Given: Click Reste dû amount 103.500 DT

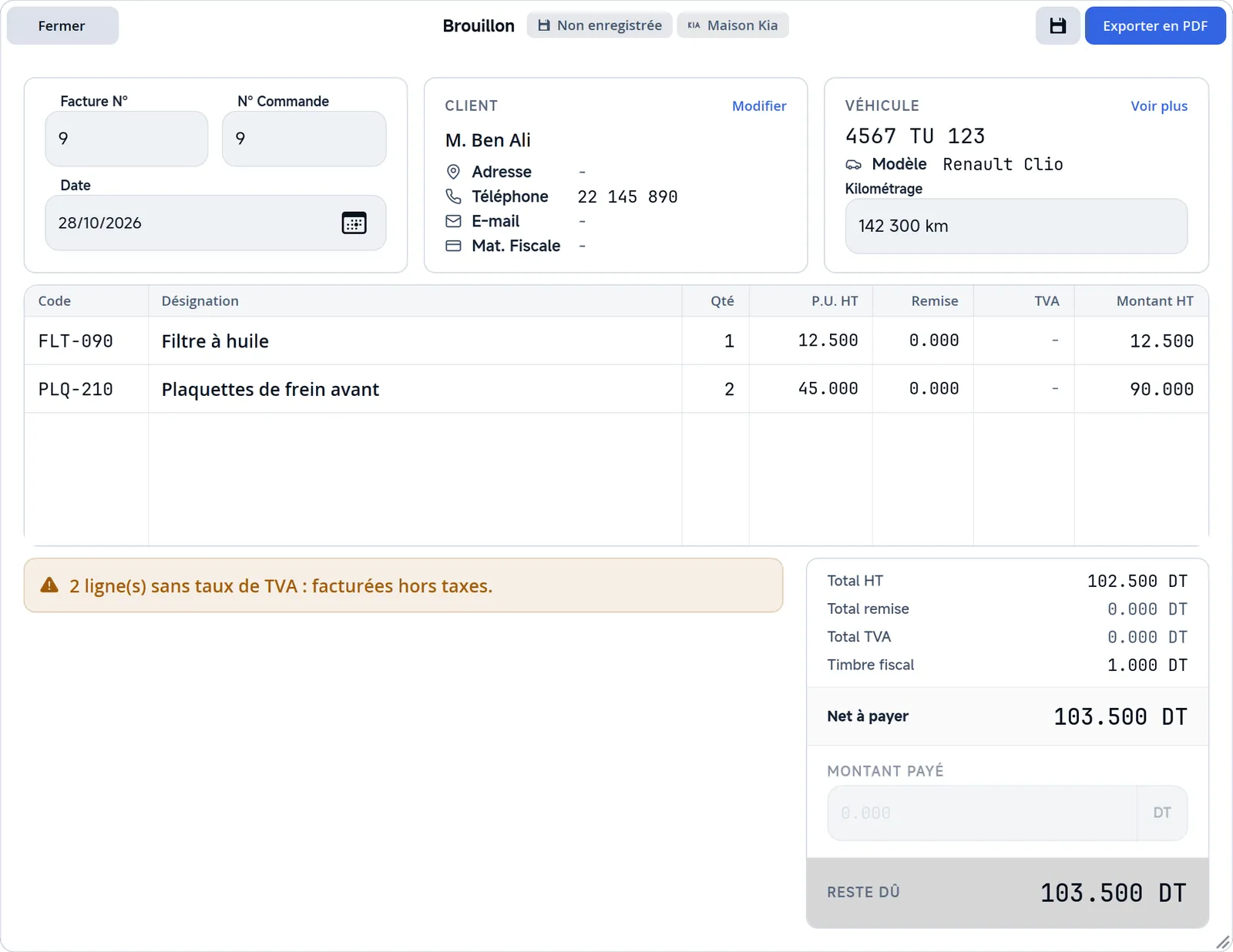Looking at the screenshot, I should coord(1113,893).
